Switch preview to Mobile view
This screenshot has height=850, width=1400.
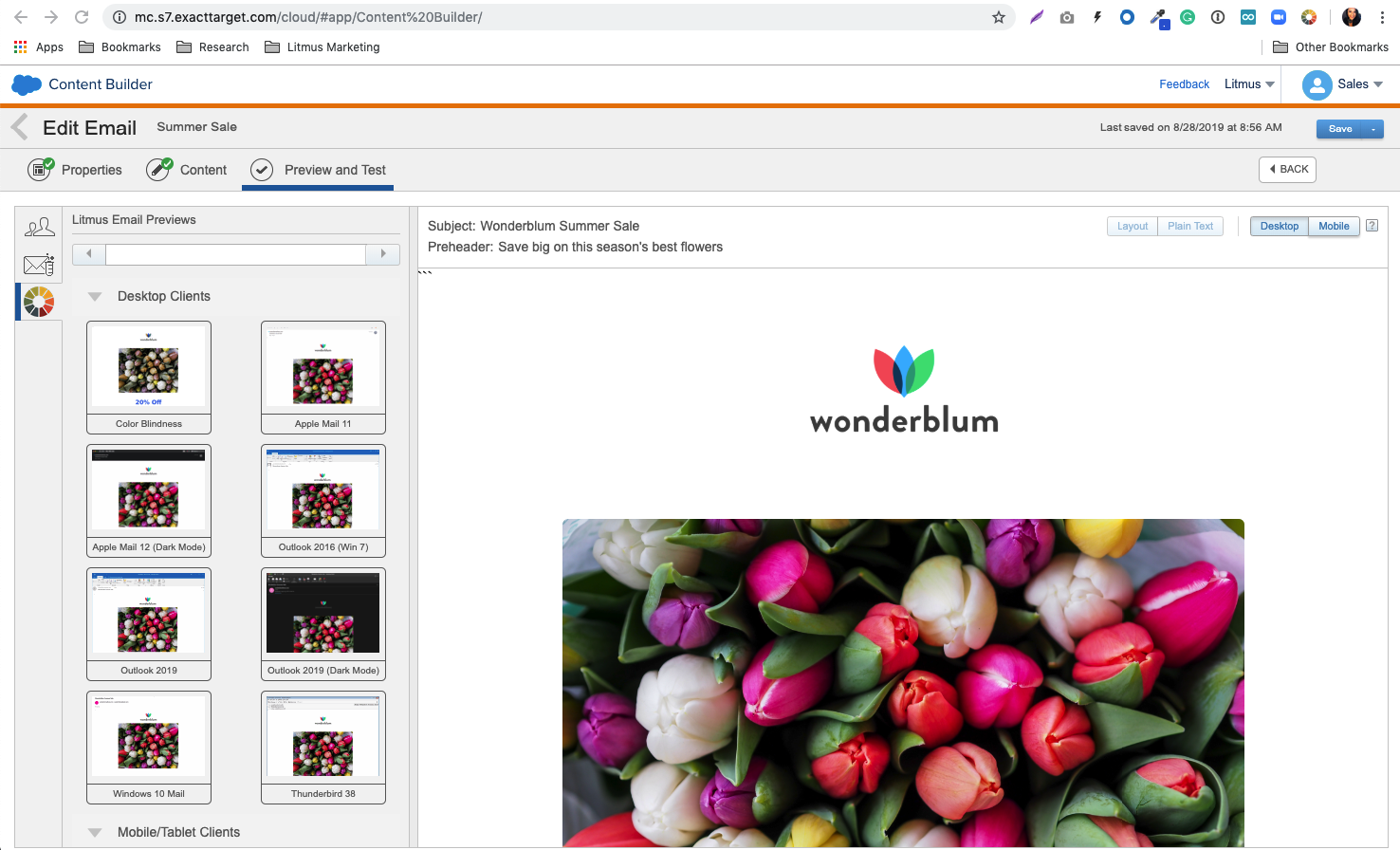(x=1334, y=226)
